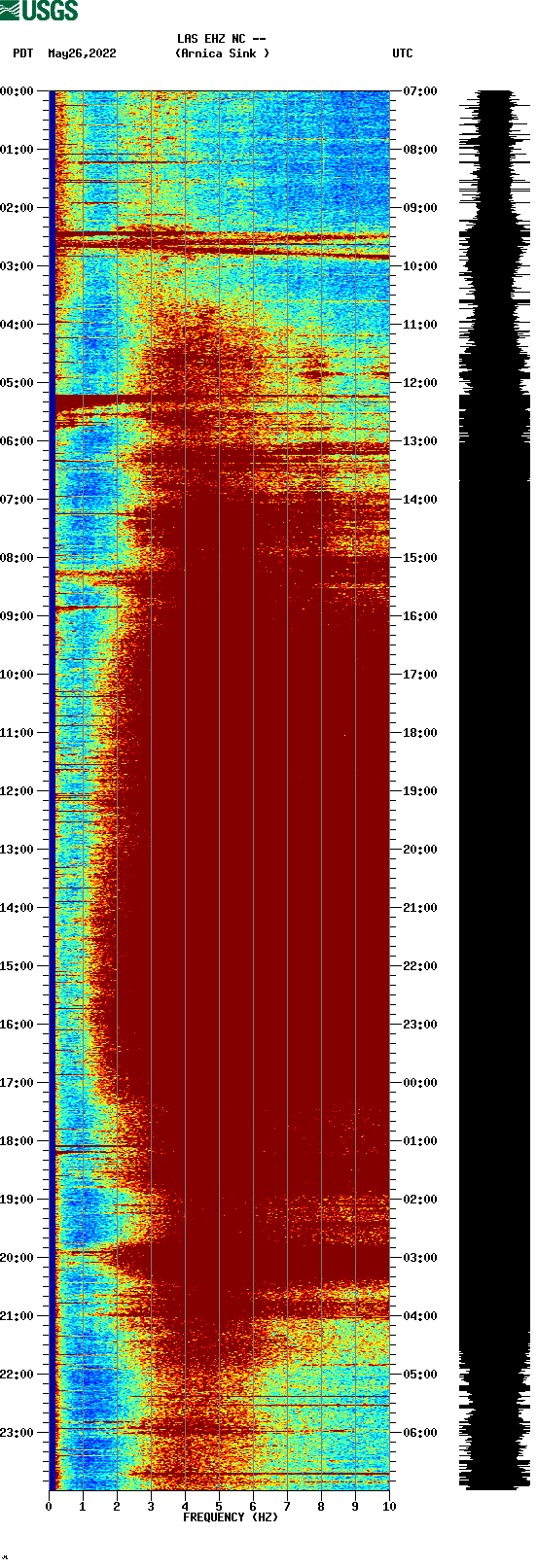
Task: Click PDT axis label '05:00'
Action: [17, 383]
